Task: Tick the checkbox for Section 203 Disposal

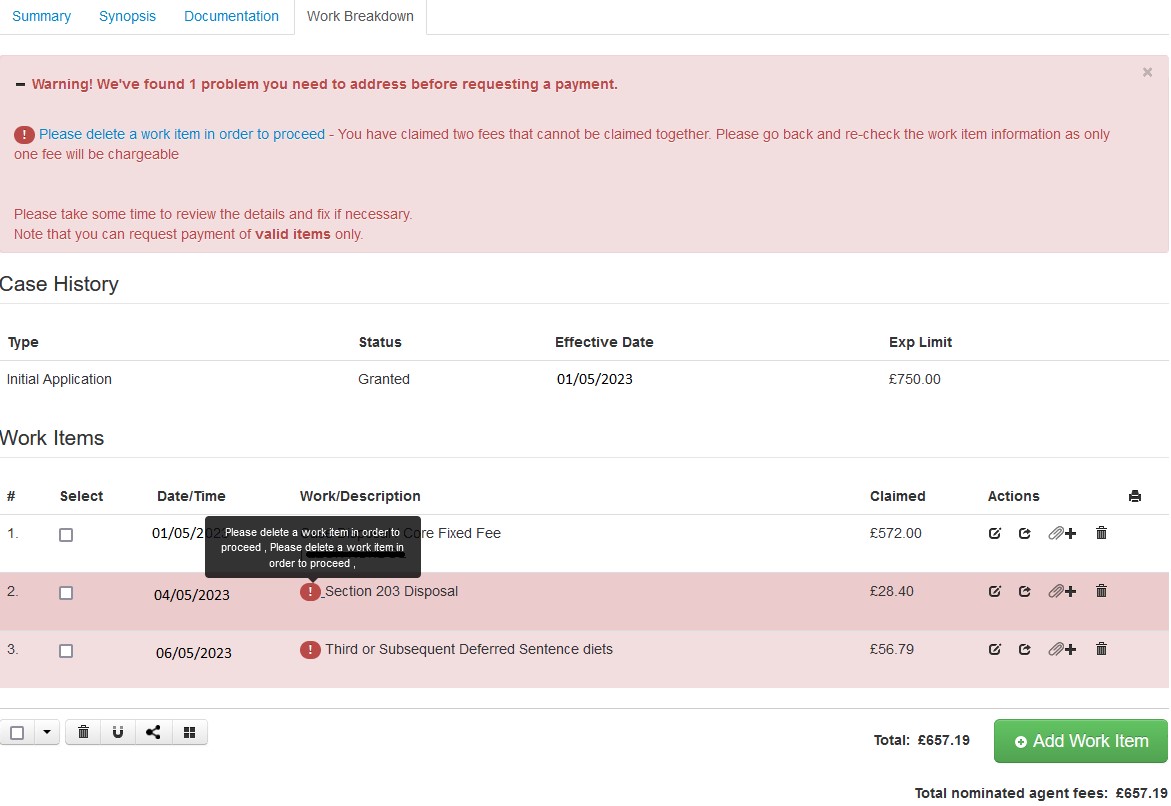Action: [x=66, y=593]
